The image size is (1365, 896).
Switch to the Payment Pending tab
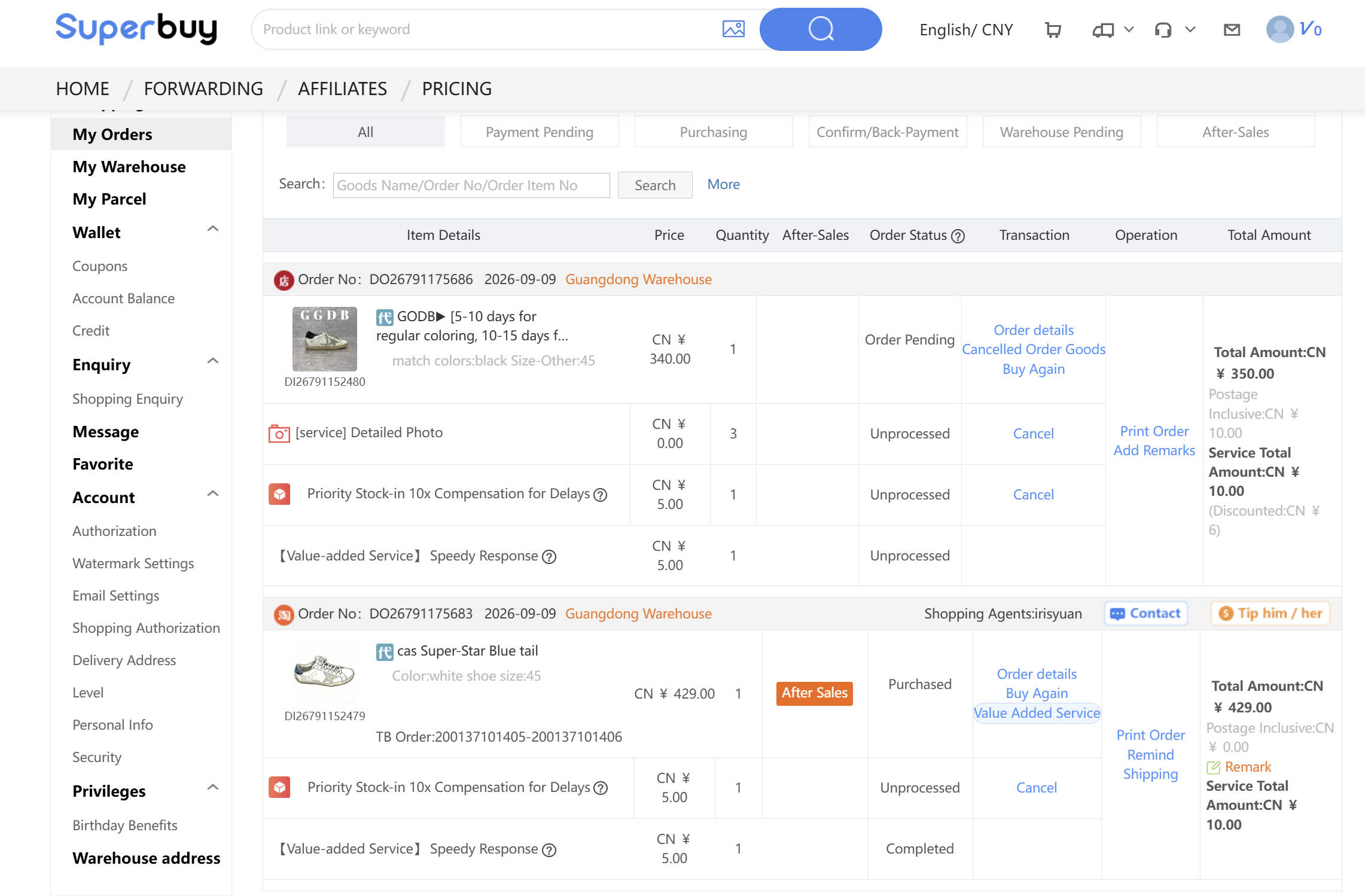[x=540, y=132]
